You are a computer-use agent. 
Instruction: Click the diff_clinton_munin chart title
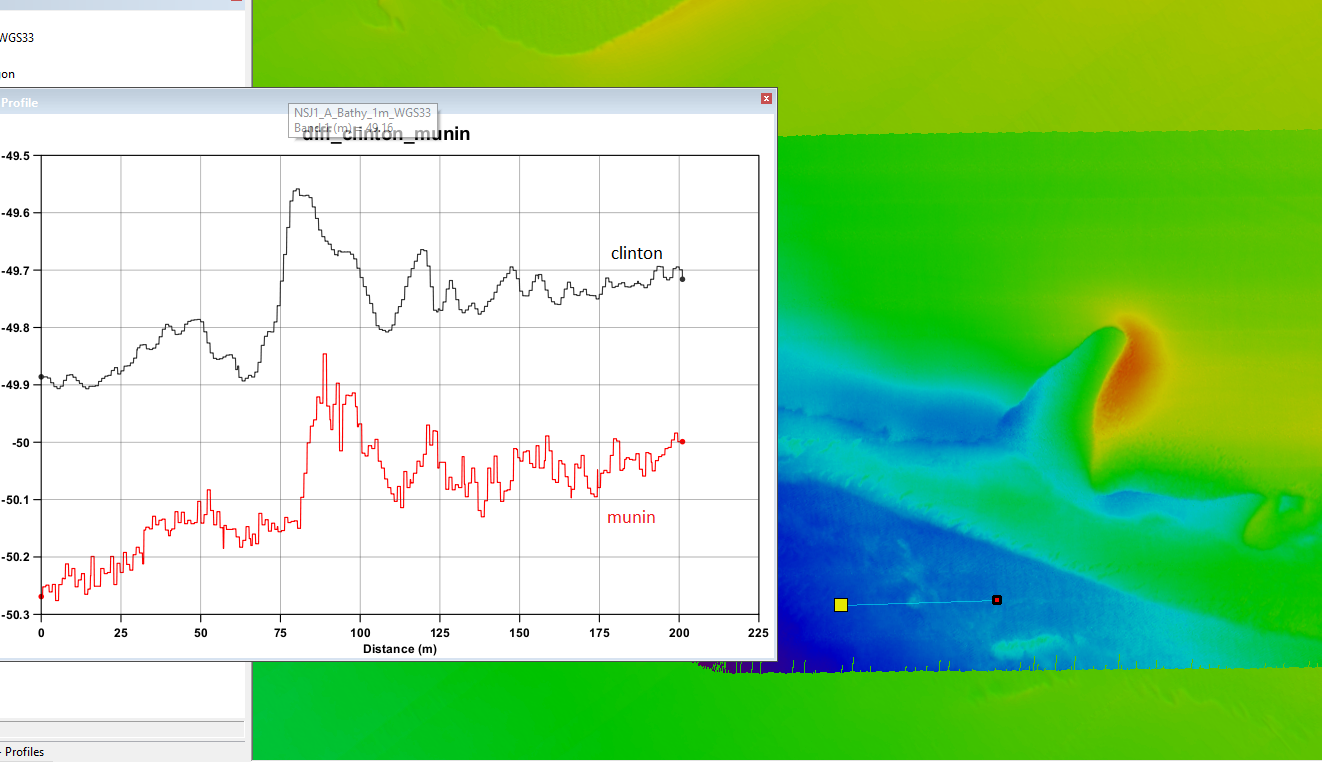(x=384, y=133)
